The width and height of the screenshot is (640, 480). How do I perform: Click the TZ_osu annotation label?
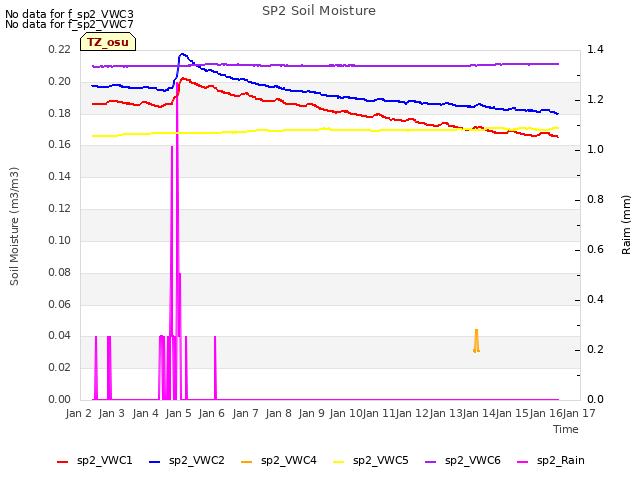pyautogui.click(x=108, y=42)
